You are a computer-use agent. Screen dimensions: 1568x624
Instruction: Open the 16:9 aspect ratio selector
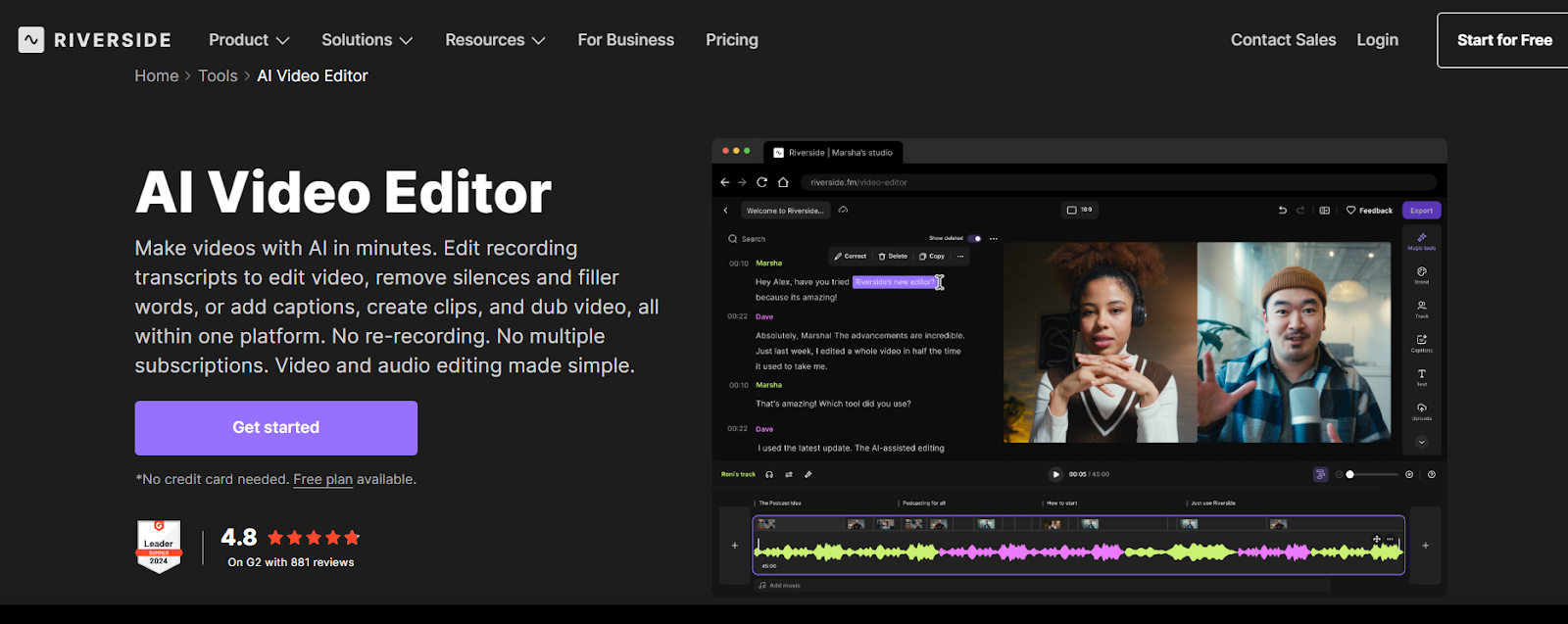1079,210
